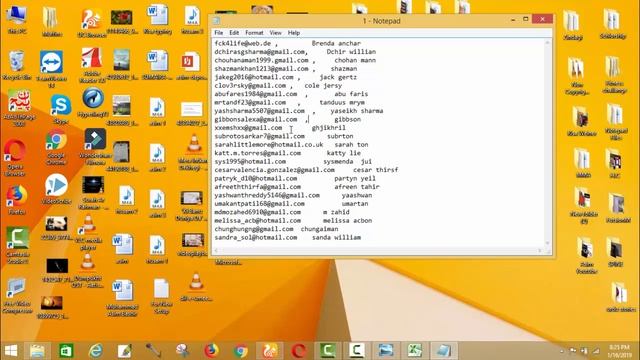Viewport: 640px width, 360px height.
Task: Open Opera from the taskbar
Action: point(299,351)
